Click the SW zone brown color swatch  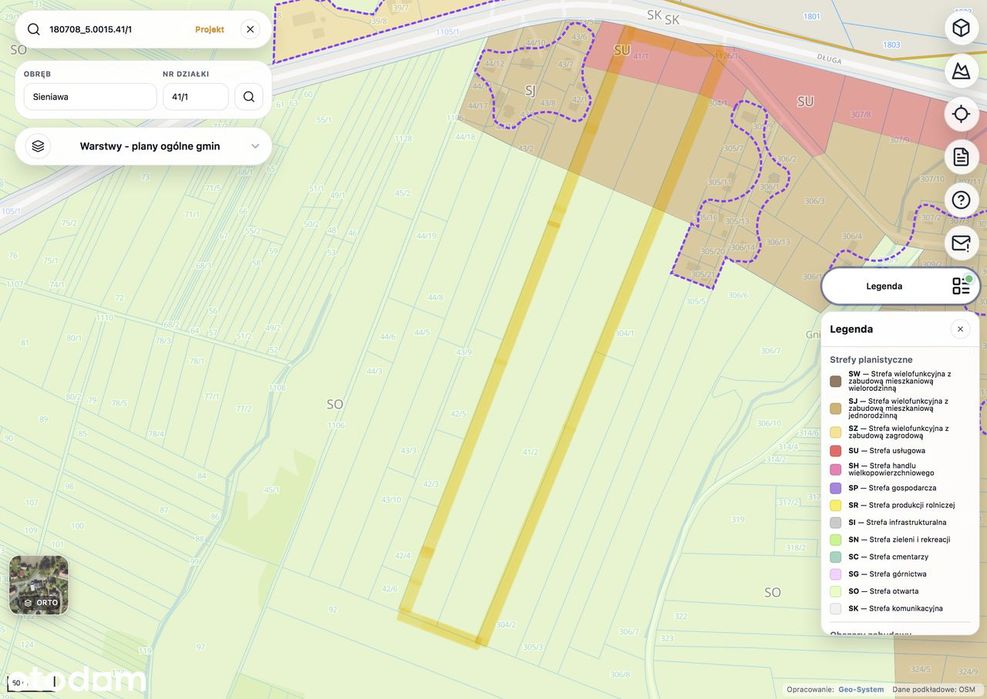pyautogui.click(x=835, y=381)
